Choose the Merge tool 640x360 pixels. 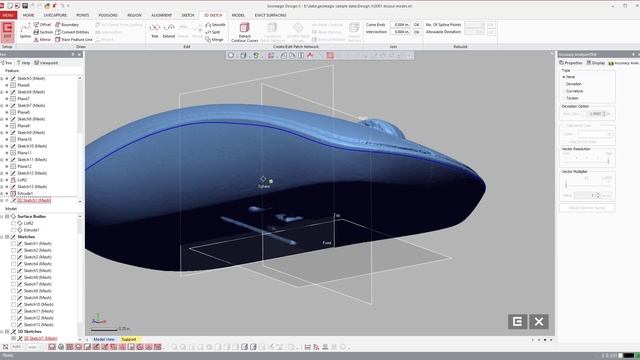click(x=214, y=40)
